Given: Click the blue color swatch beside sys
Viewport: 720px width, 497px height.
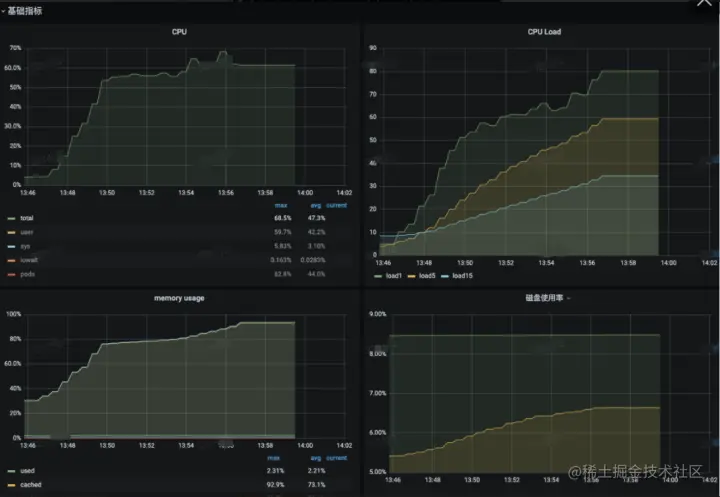Looking at the screenshot, I should pos(11,247).
